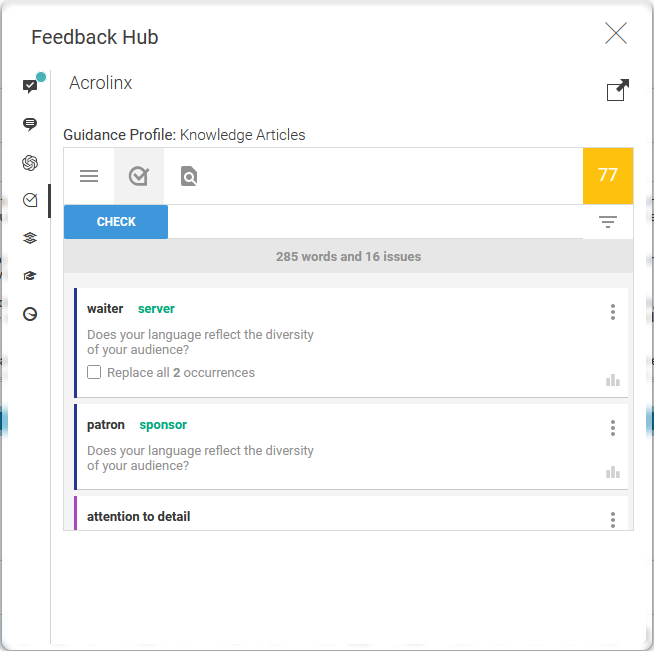Select the Acrolinx checkmark icon in sidebar

click(x=30, y=200)
